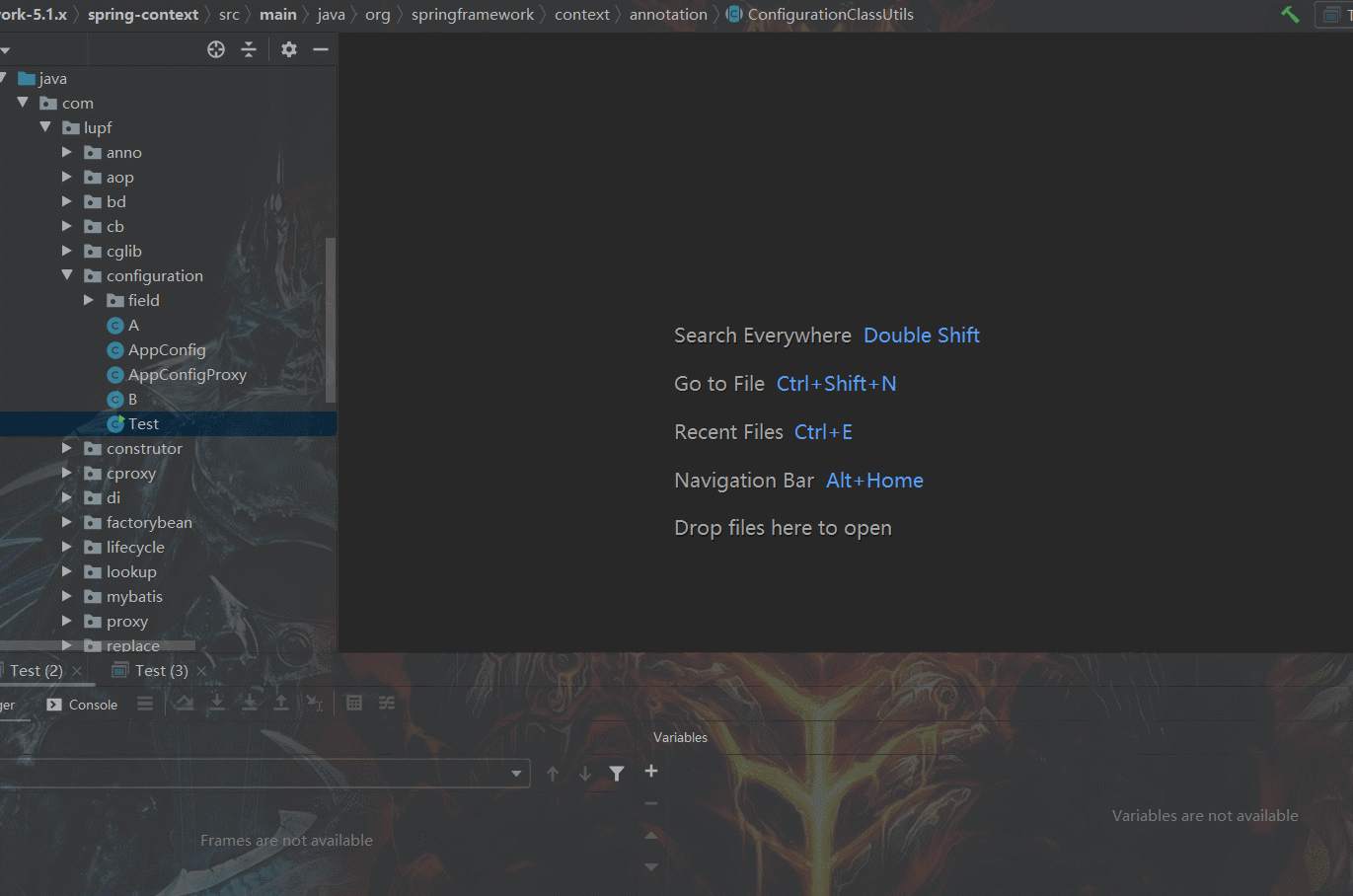This screenshot has width=1353, height=896.
Task: Click the project tree horizontal scrollbar
Action: pos(99,646)
